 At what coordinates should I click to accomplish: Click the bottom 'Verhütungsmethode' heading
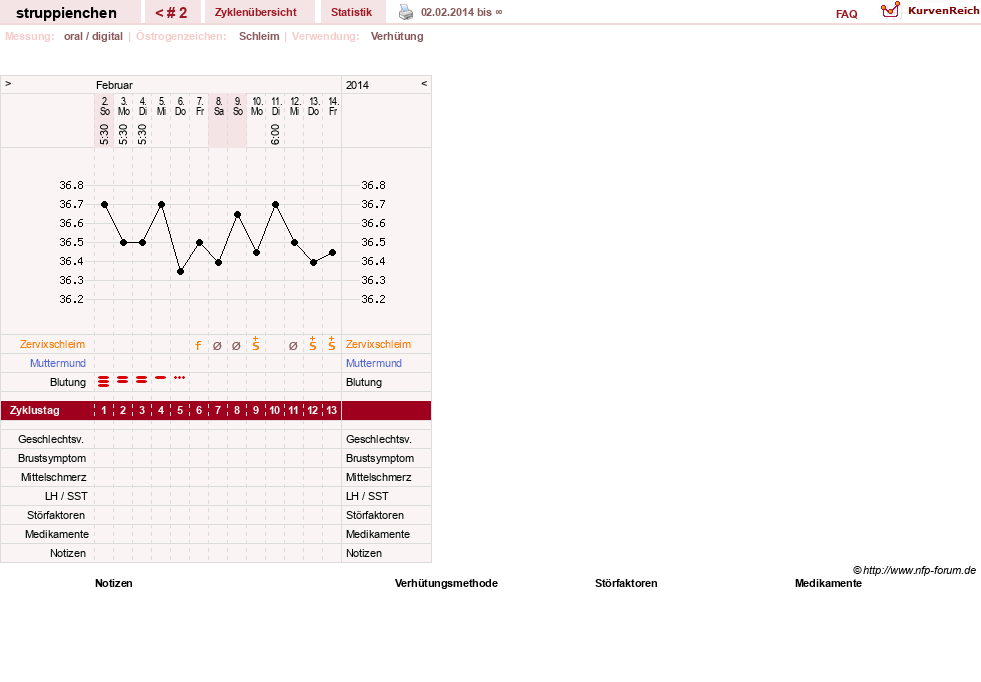point(446,583)
